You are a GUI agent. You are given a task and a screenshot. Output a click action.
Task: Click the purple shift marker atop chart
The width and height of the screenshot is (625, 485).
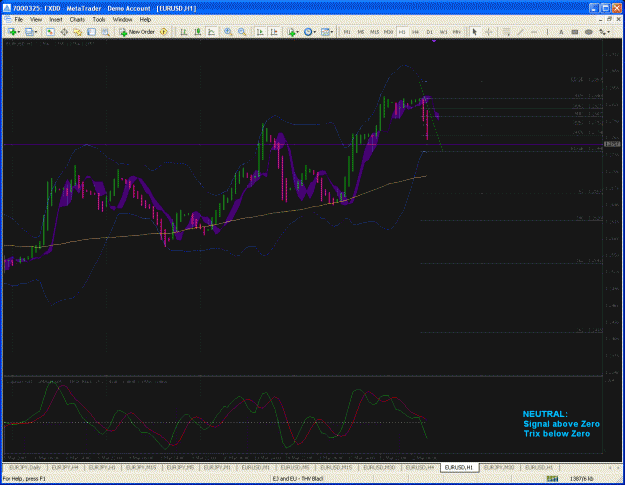[x=434, y=41]
